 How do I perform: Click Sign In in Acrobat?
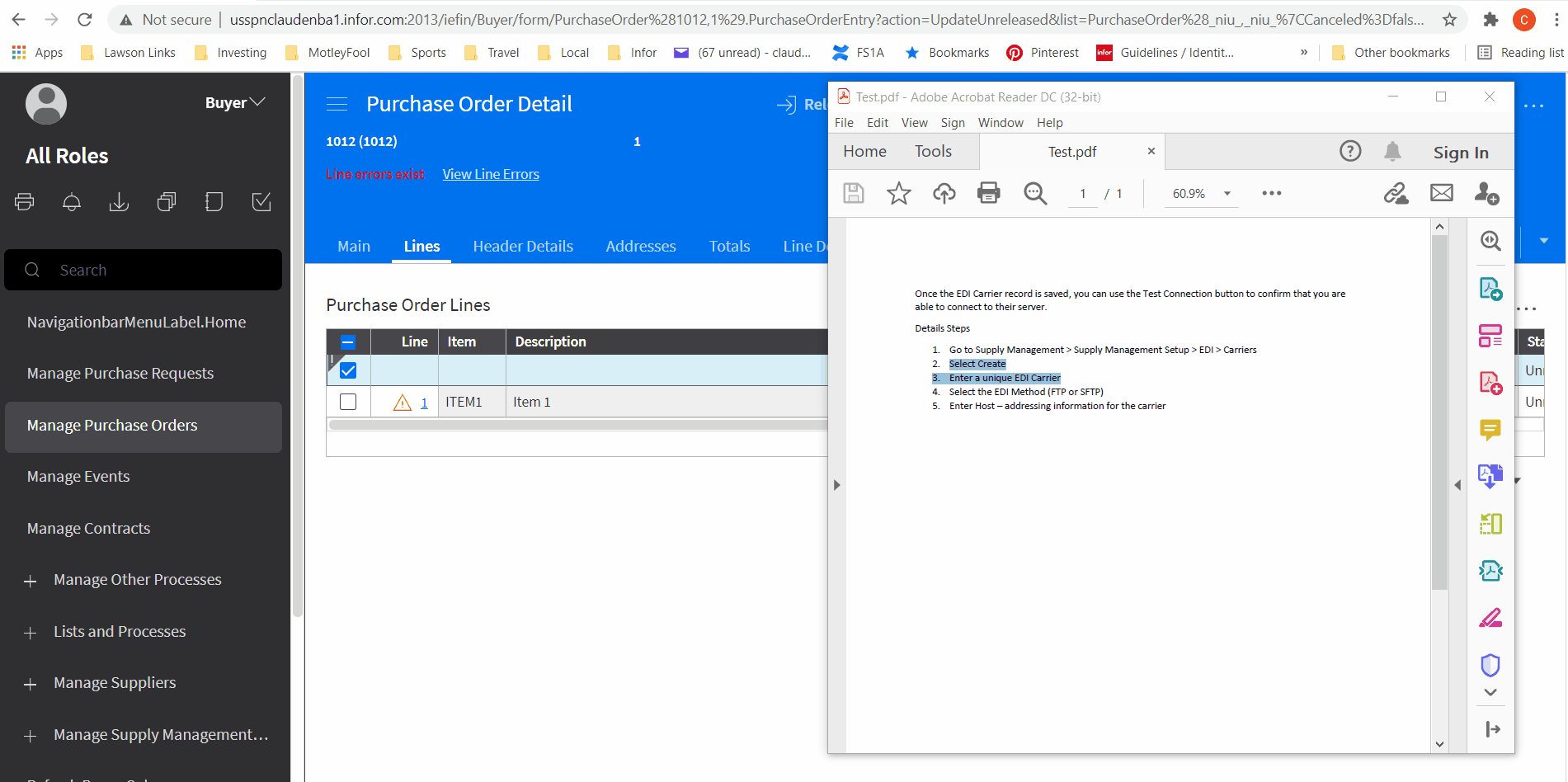[x=1461, y=153]
